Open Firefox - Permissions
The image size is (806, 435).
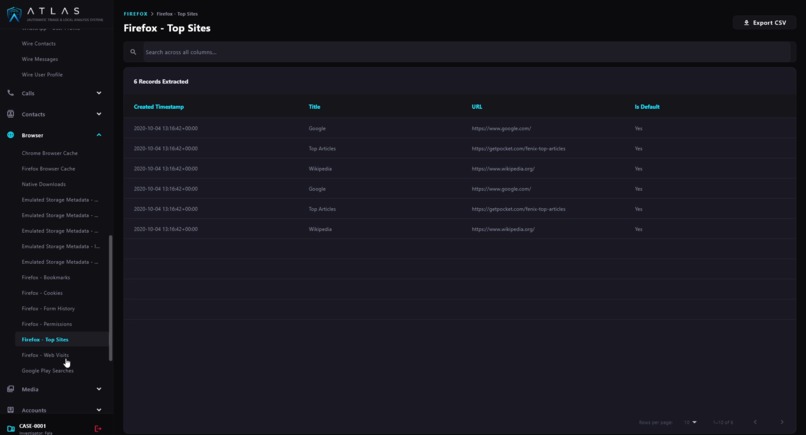pos(47,324)
